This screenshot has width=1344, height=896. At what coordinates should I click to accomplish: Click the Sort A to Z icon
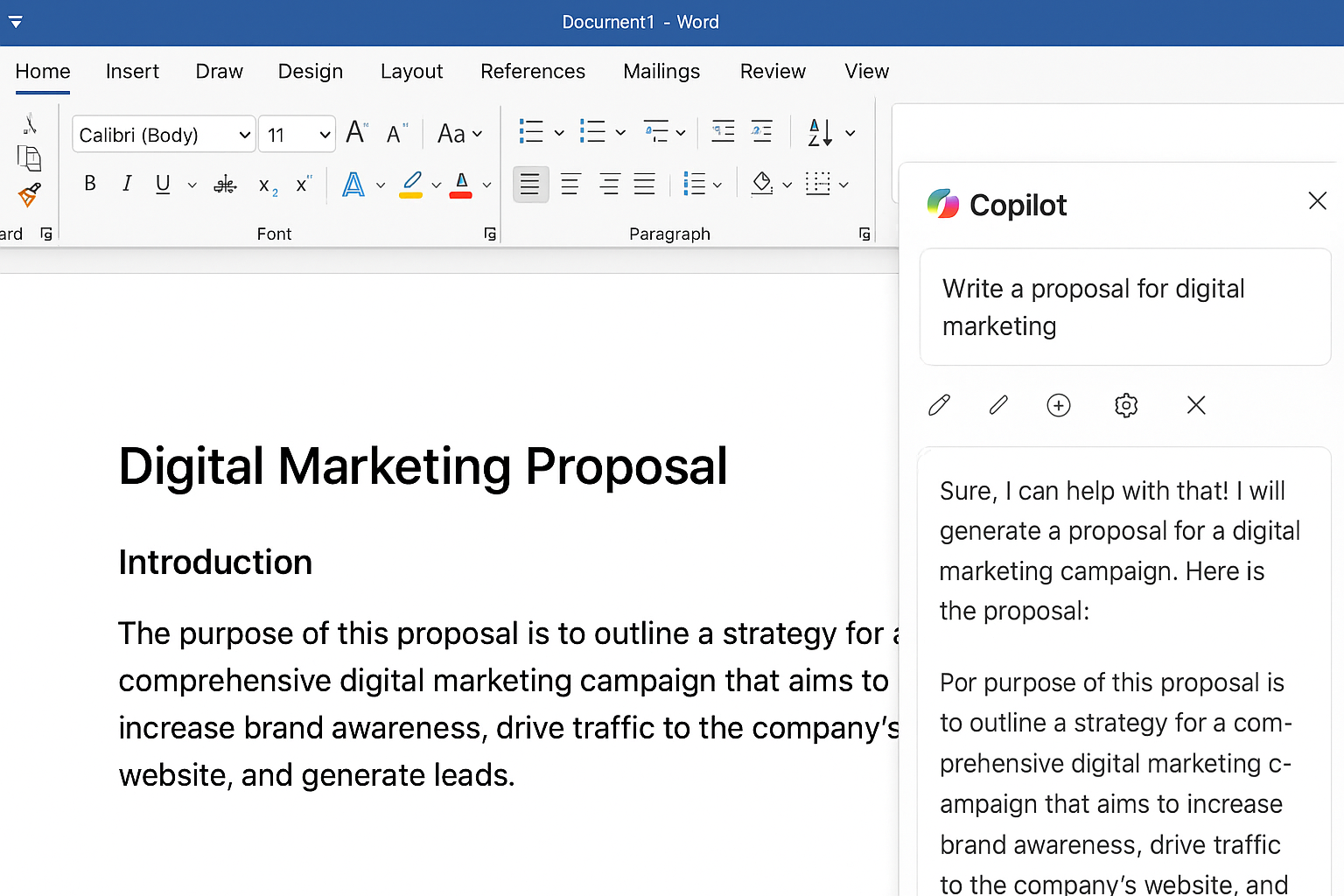tap(819, 133)
